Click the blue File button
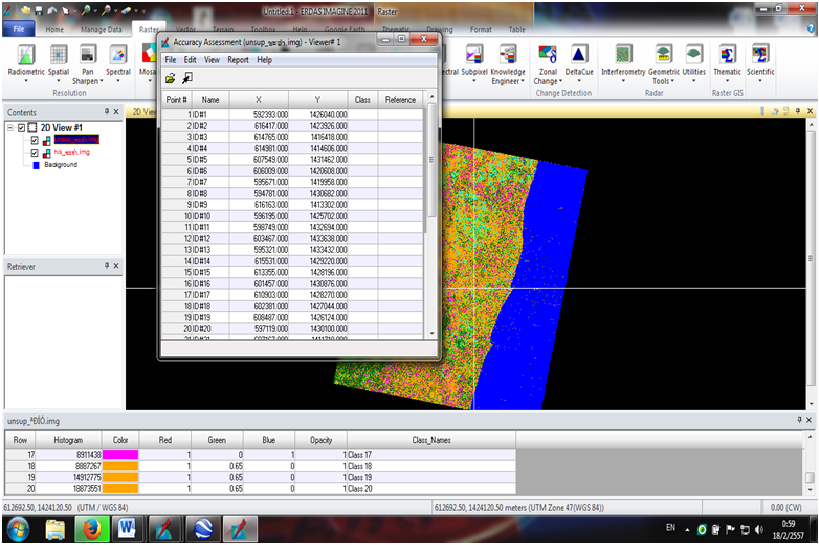Screen dimensions: 819x545 pos(18,30)
